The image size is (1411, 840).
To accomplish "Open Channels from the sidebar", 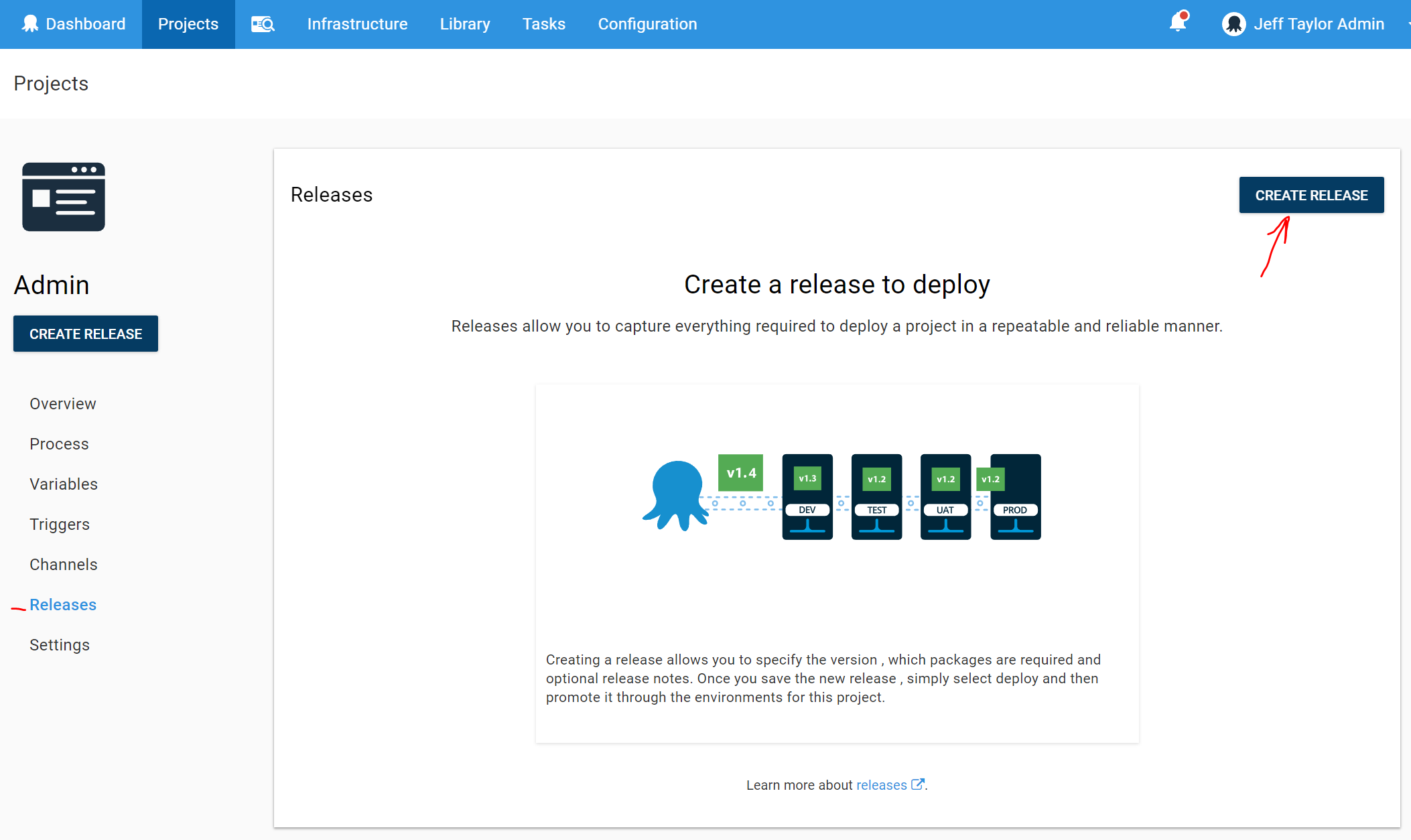I will (64, 565).
